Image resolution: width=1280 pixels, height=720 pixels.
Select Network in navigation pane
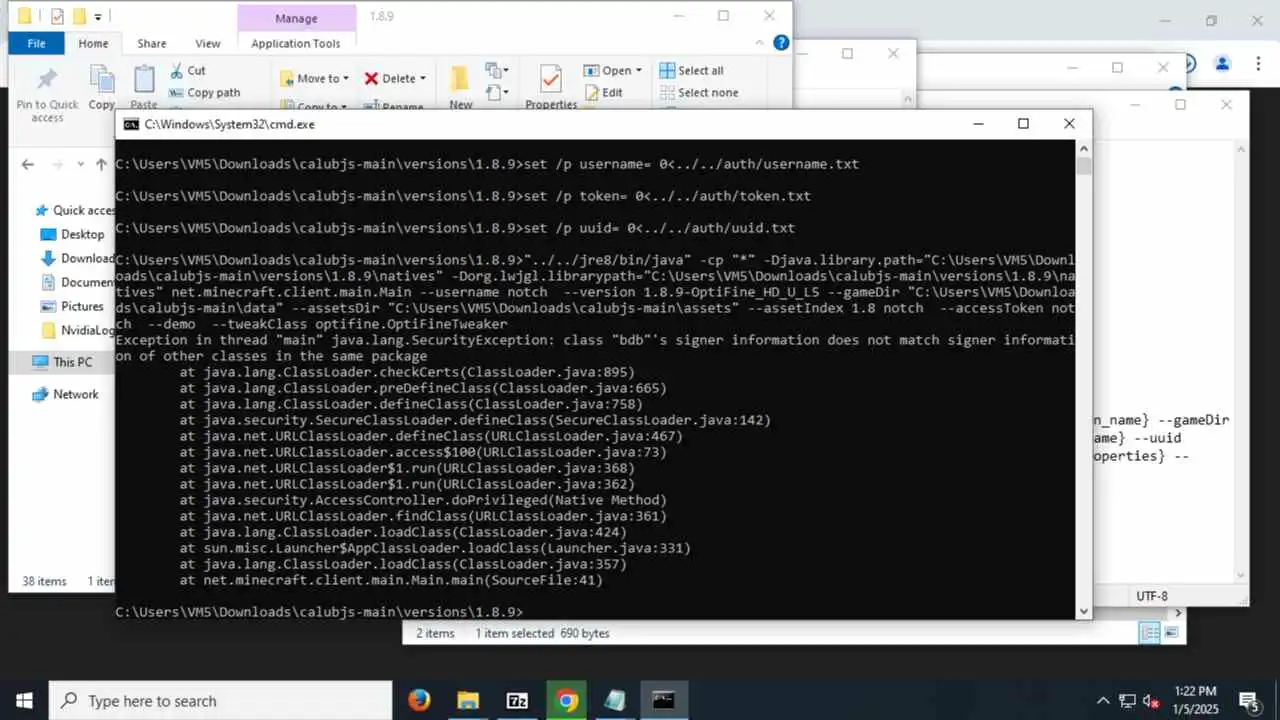click(x=65, y=394)
